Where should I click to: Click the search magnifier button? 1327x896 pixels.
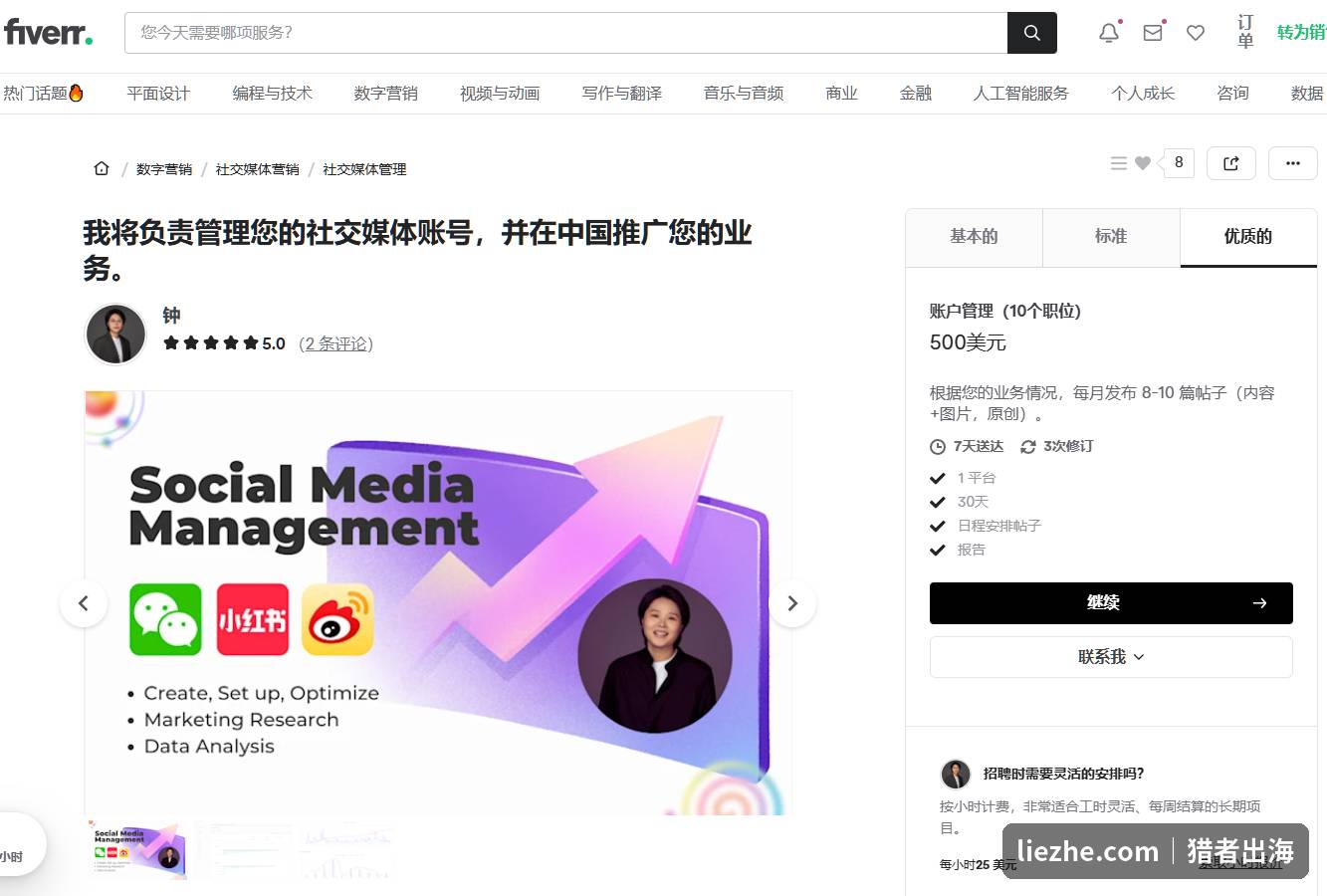[1032, 33]
